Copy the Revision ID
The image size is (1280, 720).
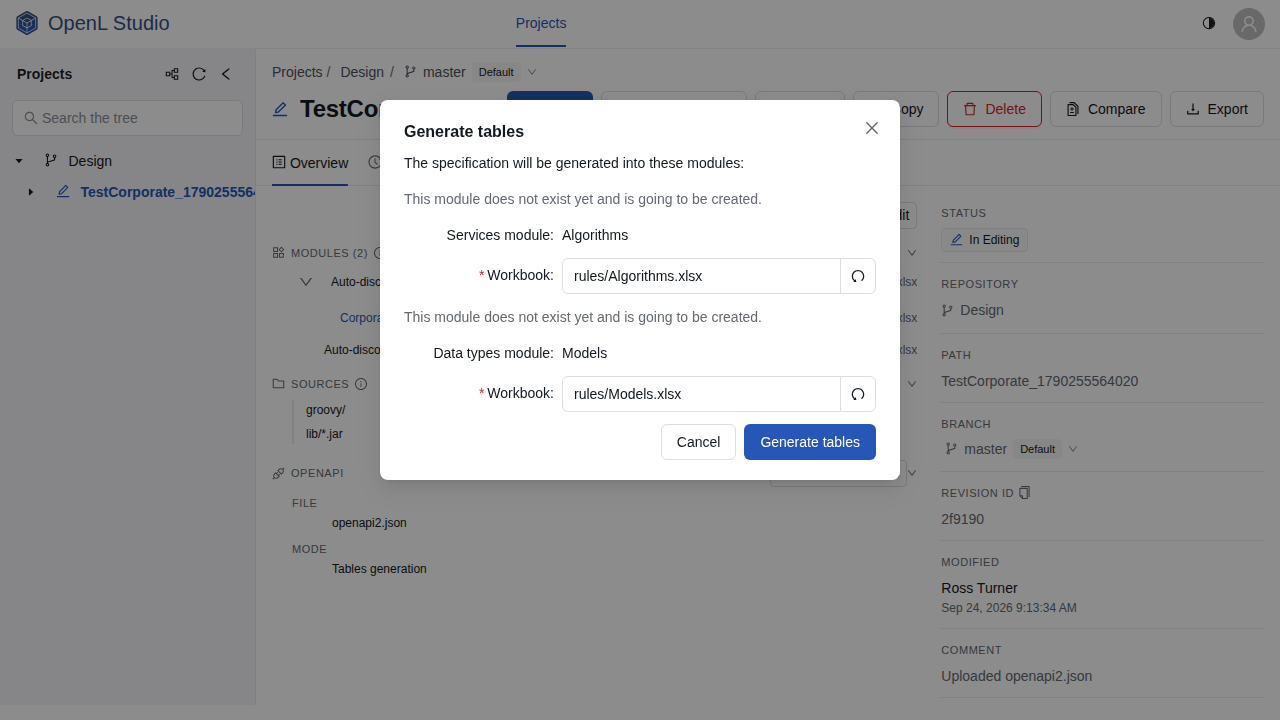tap(1025, 493)
